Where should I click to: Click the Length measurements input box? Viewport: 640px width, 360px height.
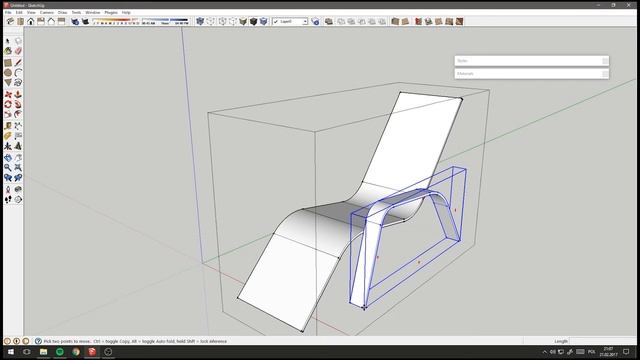click(602, 341)
